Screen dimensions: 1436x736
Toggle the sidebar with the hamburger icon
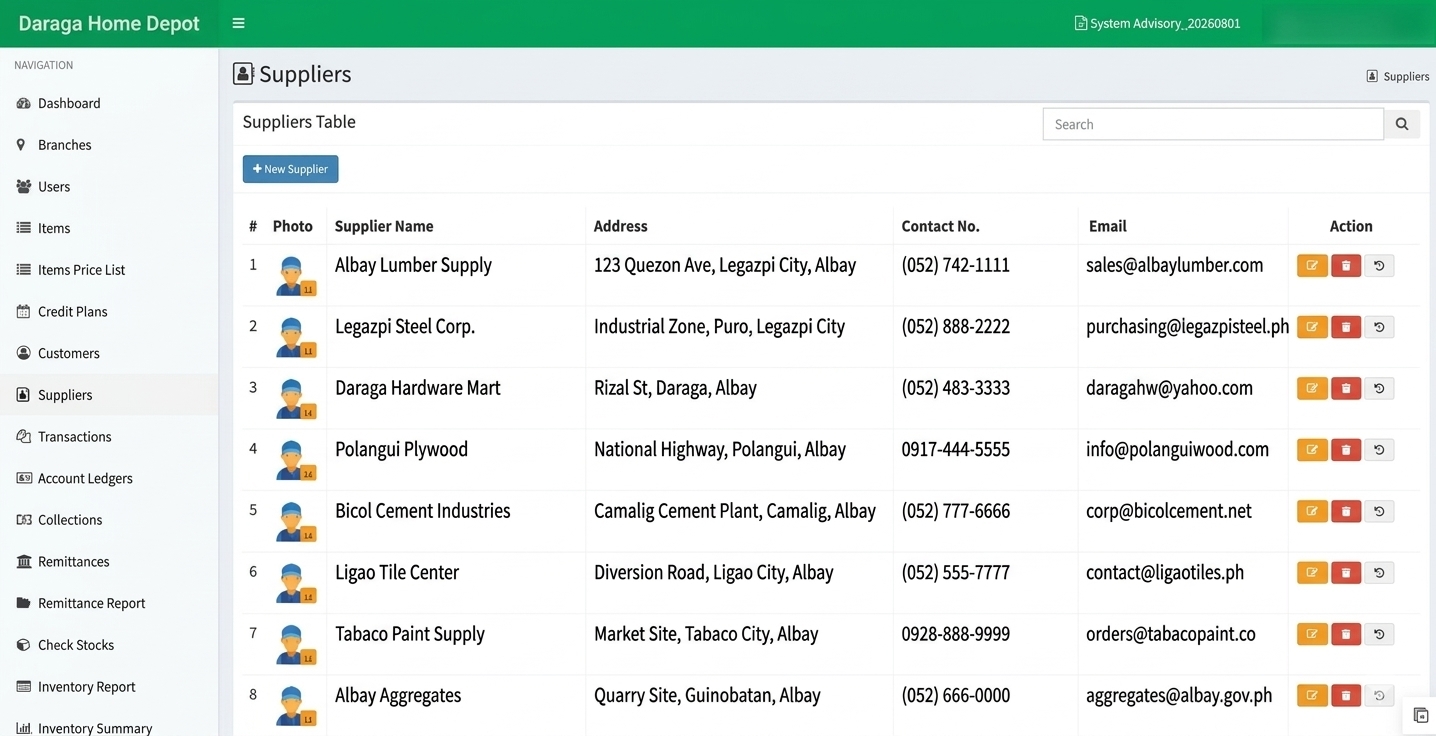[x=238, y=23]
